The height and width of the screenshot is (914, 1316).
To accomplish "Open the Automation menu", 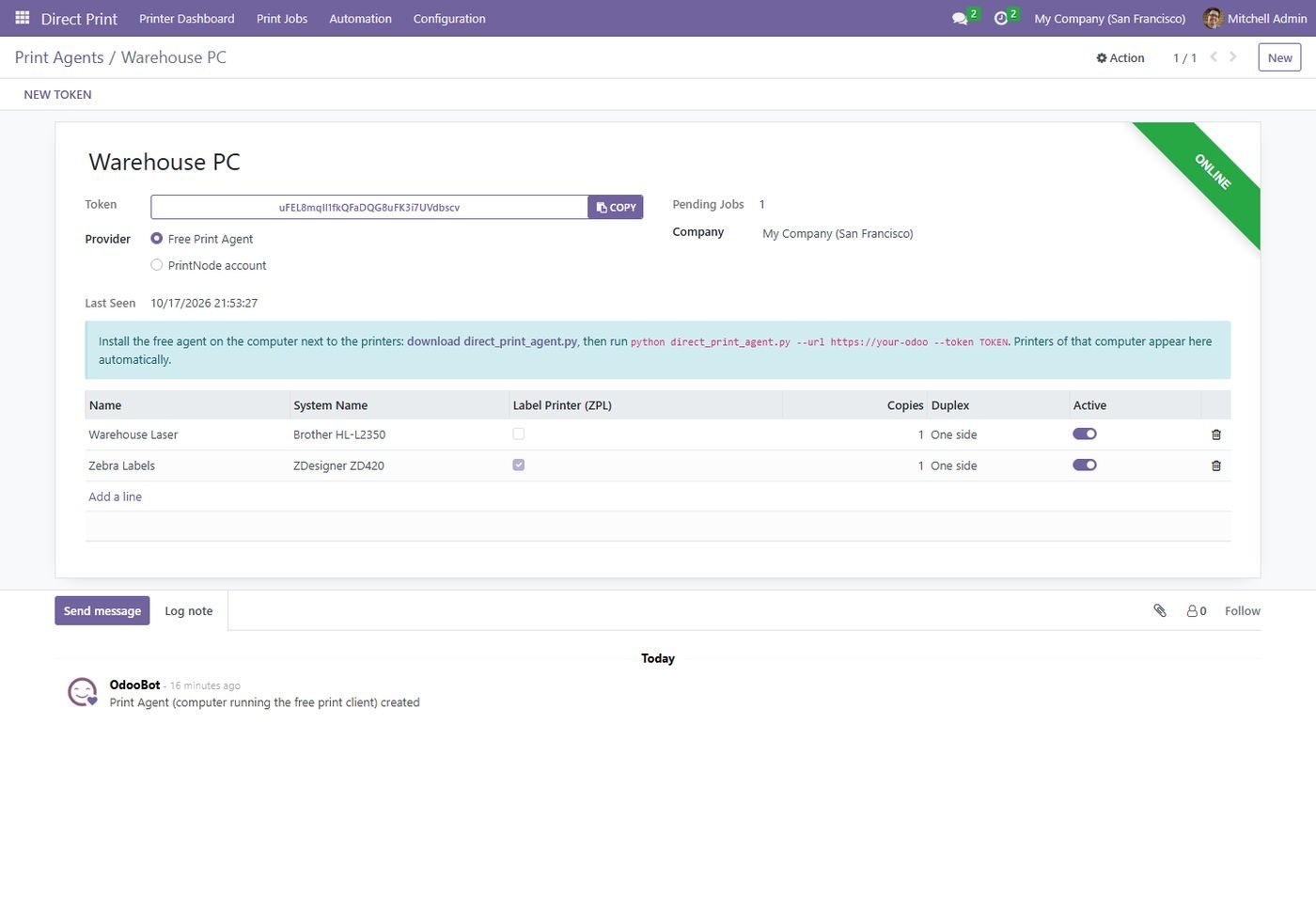I will pos(360,18).
